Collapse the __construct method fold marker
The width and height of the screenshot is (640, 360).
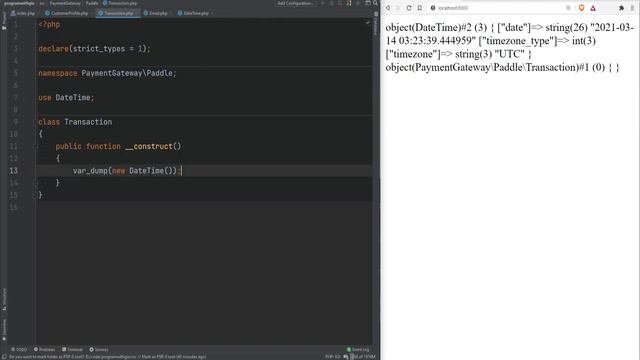pos(35,147)
